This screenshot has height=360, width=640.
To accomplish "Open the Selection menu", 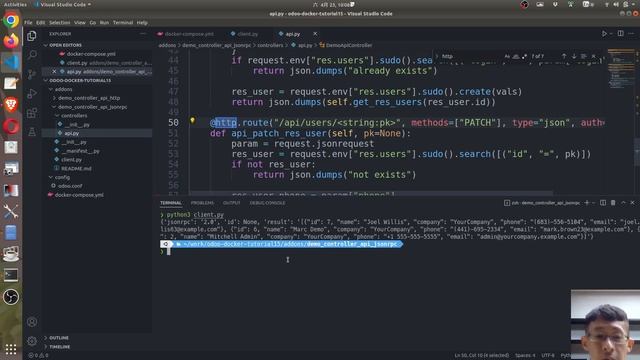I will (x=60, y=22).
